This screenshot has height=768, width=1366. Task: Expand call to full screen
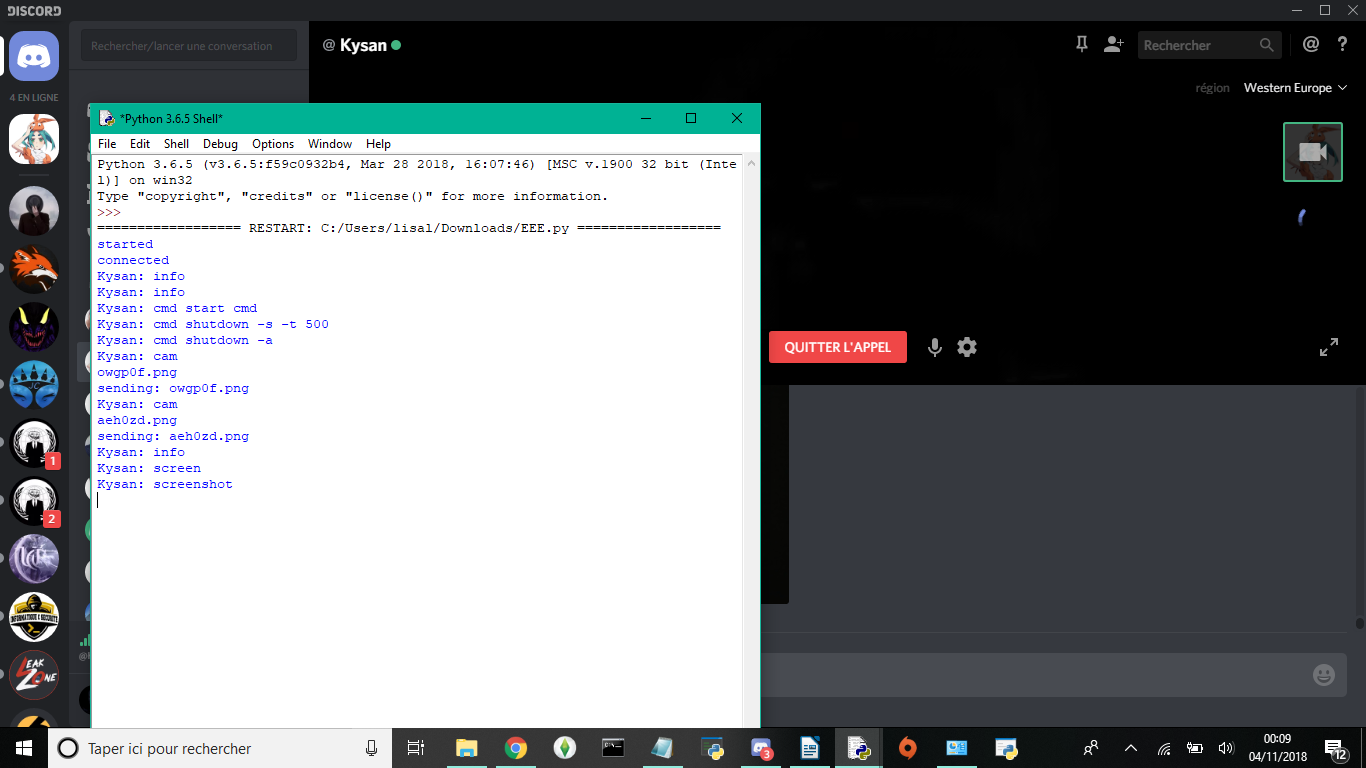point(1329,348)
